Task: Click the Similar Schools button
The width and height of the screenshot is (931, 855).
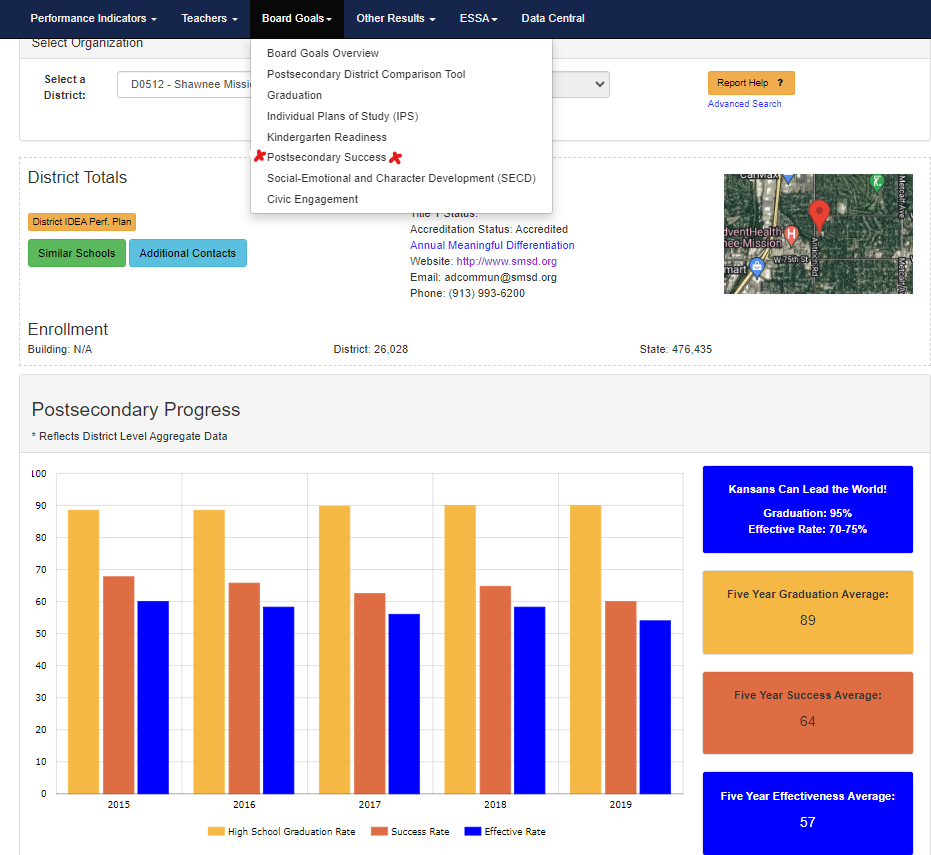Action: tap(77, 253)
